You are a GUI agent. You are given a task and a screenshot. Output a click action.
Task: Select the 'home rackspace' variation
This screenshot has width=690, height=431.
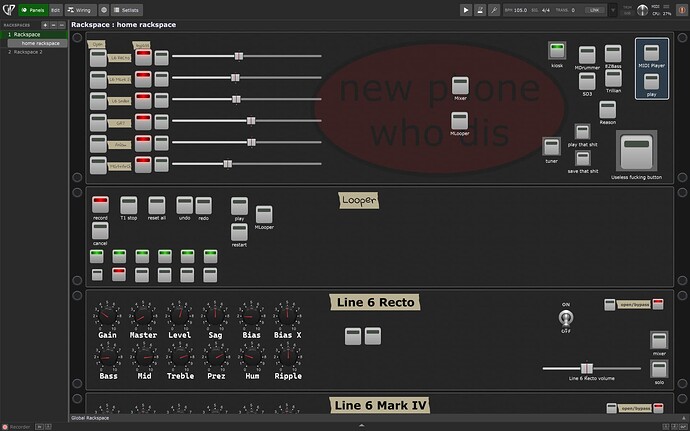click(37, 43)
